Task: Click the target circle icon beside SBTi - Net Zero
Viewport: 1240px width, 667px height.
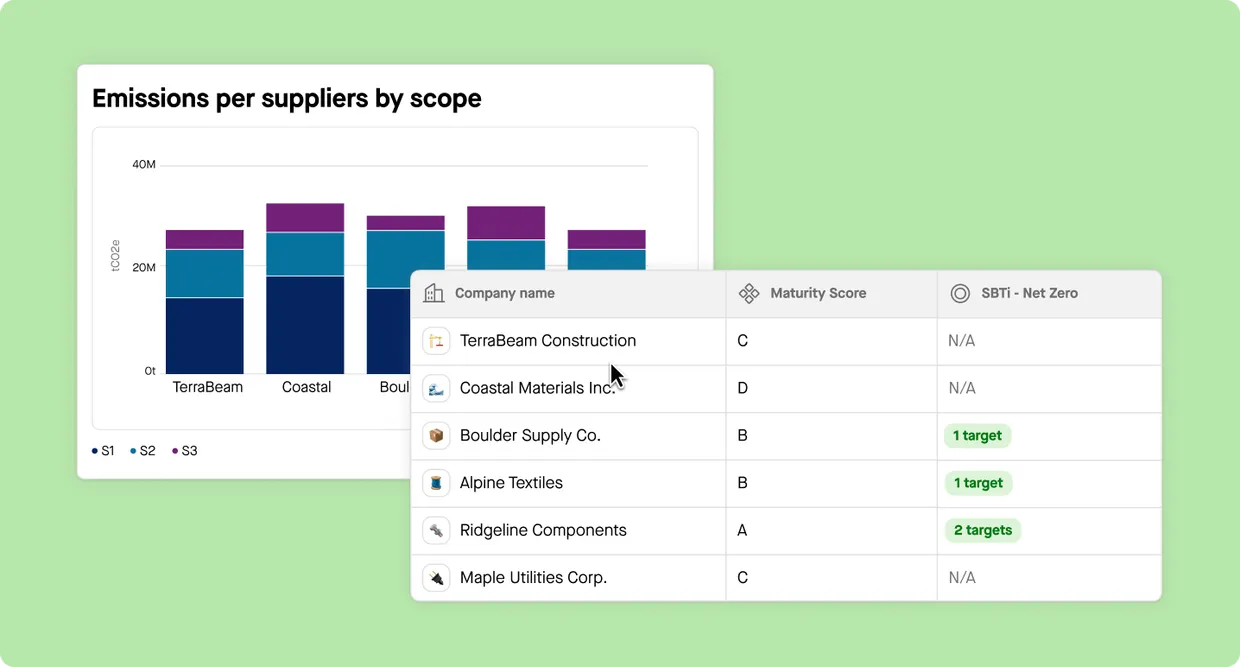Action: tap(959, 293)
